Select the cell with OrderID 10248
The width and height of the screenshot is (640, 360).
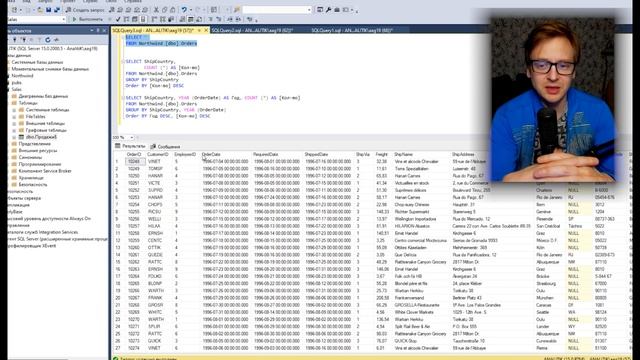tap(134, 162)
